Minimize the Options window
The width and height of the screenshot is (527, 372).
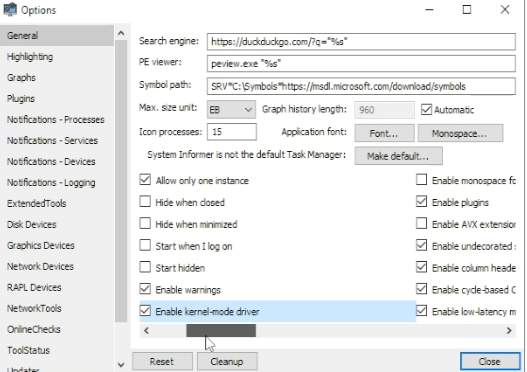[x=429, y=9]
